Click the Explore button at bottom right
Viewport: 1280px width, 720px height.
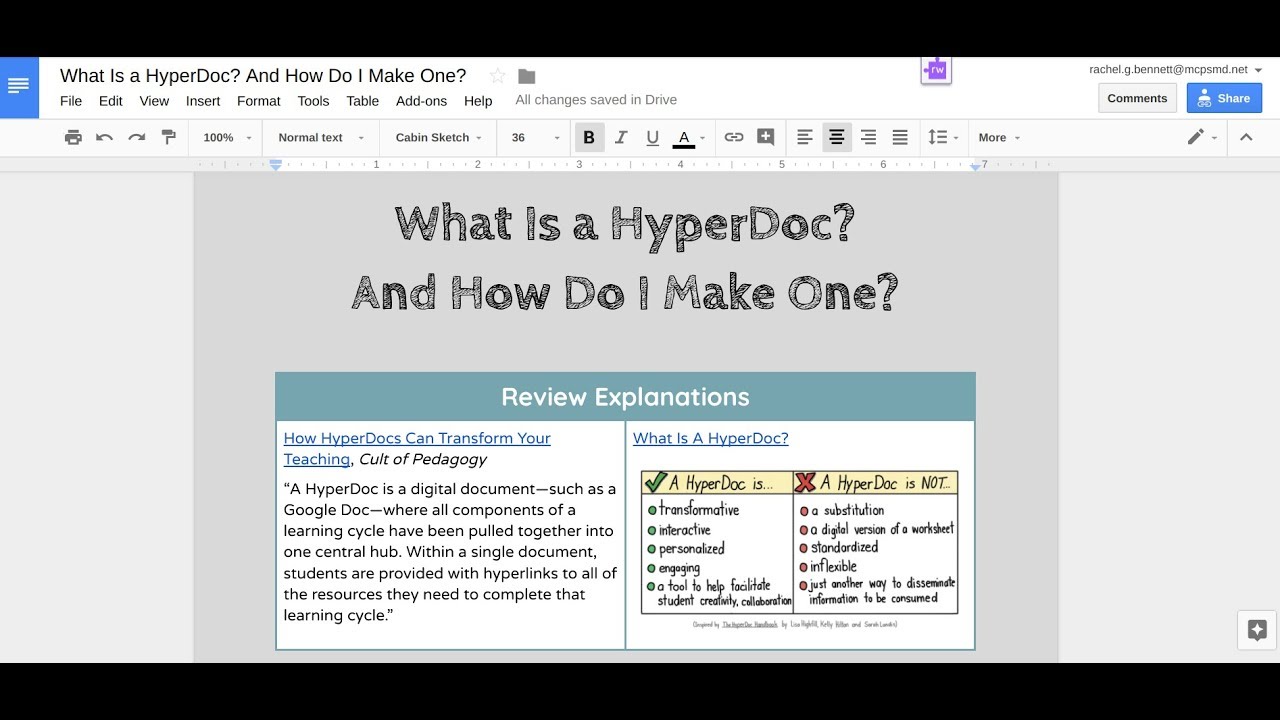[x=1257, y=630]
